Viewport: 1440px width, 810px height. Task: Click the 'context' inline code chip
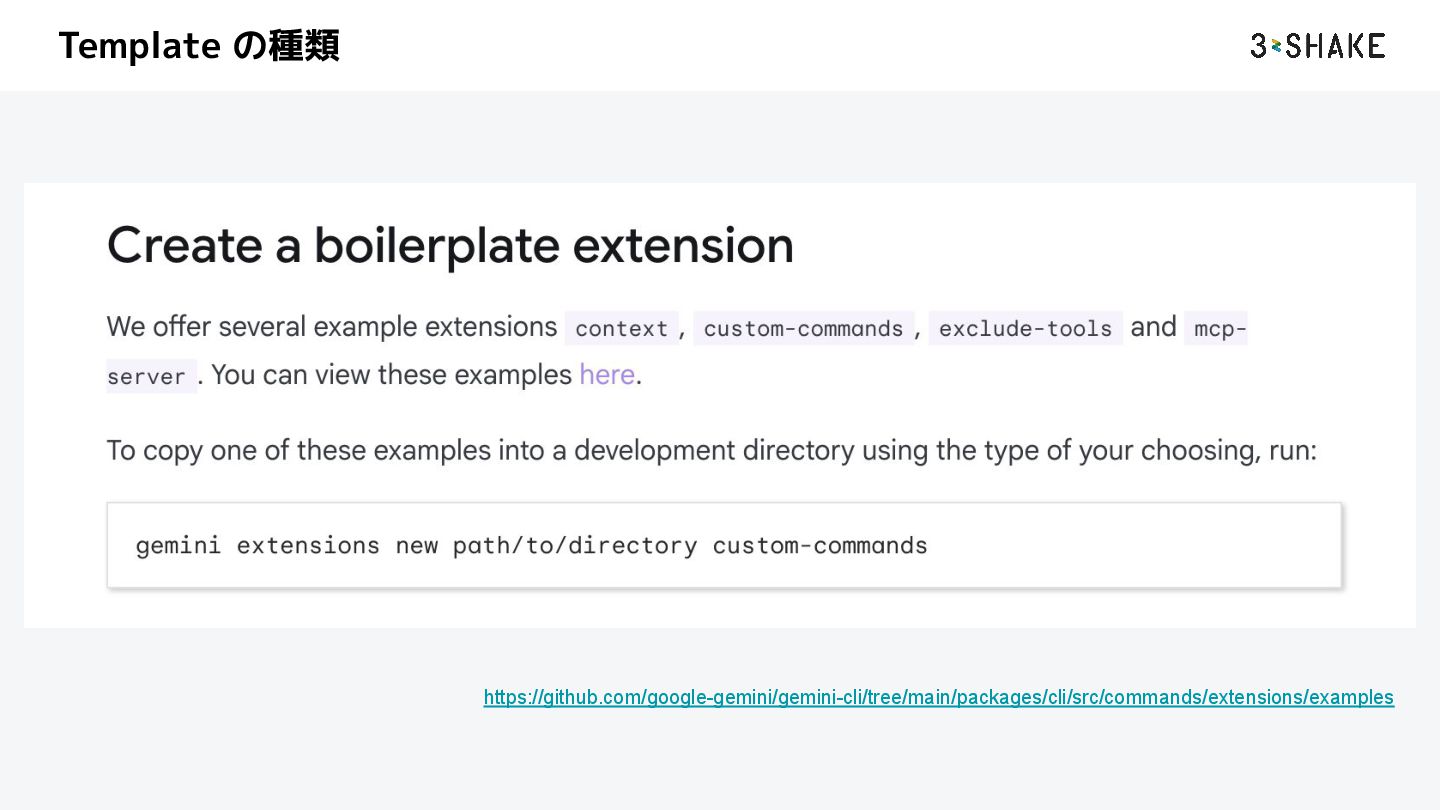pyautogui.click(x=621, y=329)
